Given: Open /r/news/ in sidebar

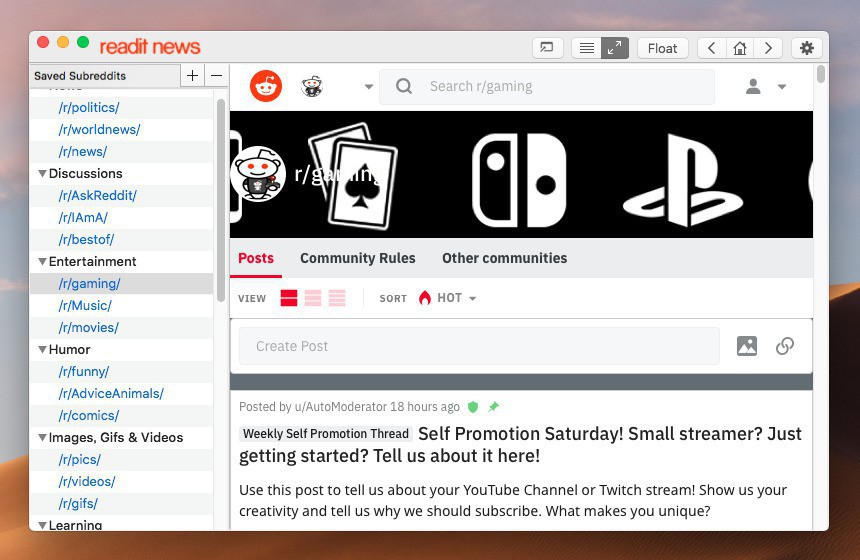Looking at the screenshot, I should point(83,151).
